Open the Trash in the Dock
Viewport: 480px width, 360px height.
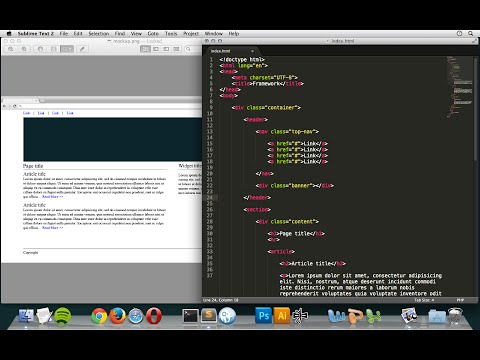[x=455, y=316]
